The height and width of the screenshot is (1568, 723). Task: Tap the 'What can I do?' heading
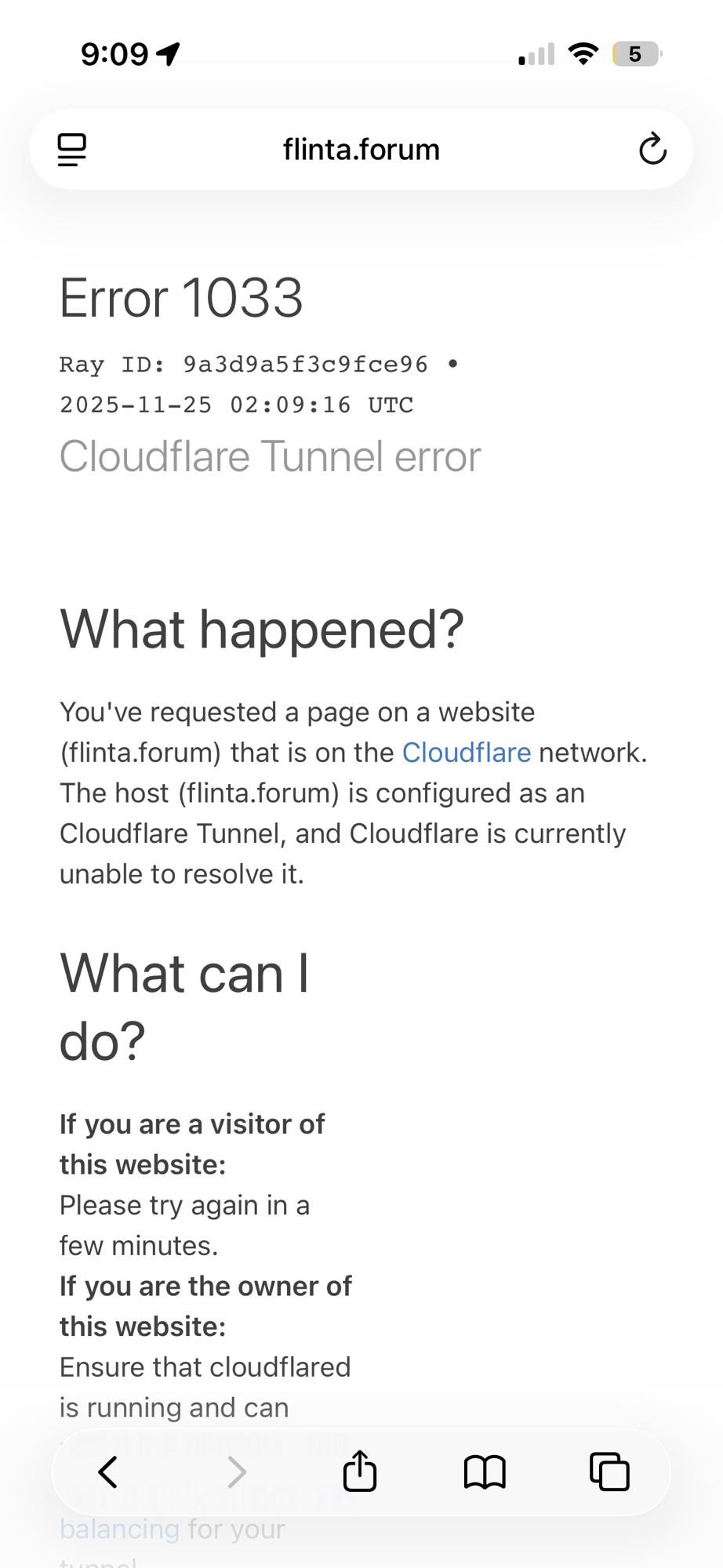click(184, 1007)
